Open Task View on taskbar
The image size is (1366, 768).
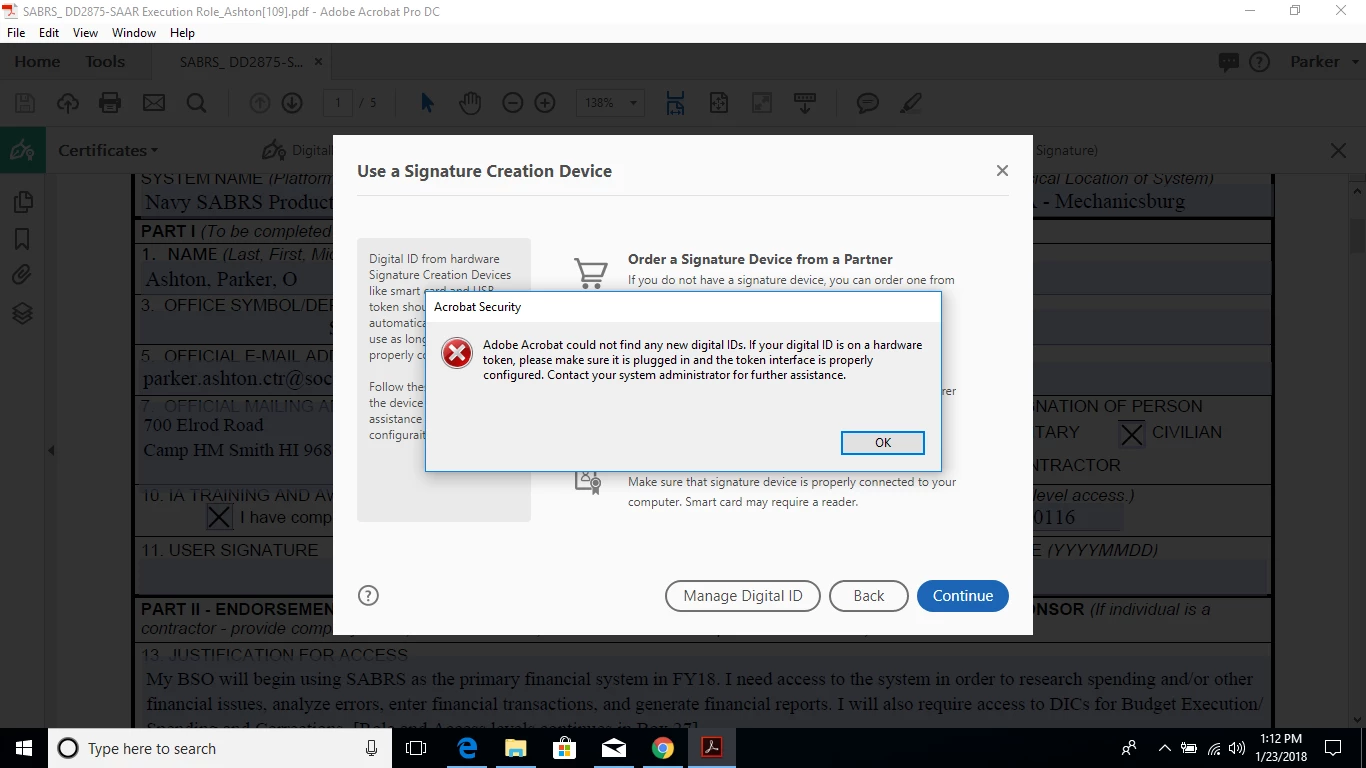pos(416,748)
